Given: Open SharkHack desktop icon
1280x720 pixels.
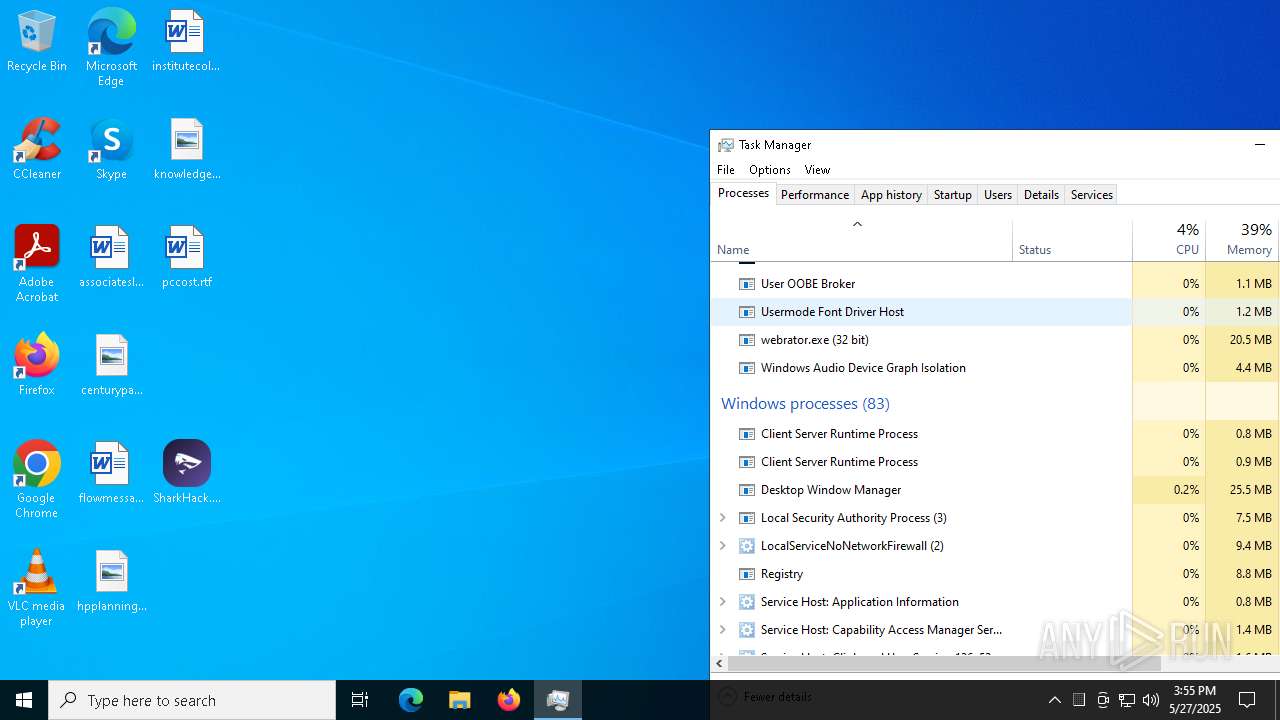Looking at the screenshot, I should click(x=187, y=474).
